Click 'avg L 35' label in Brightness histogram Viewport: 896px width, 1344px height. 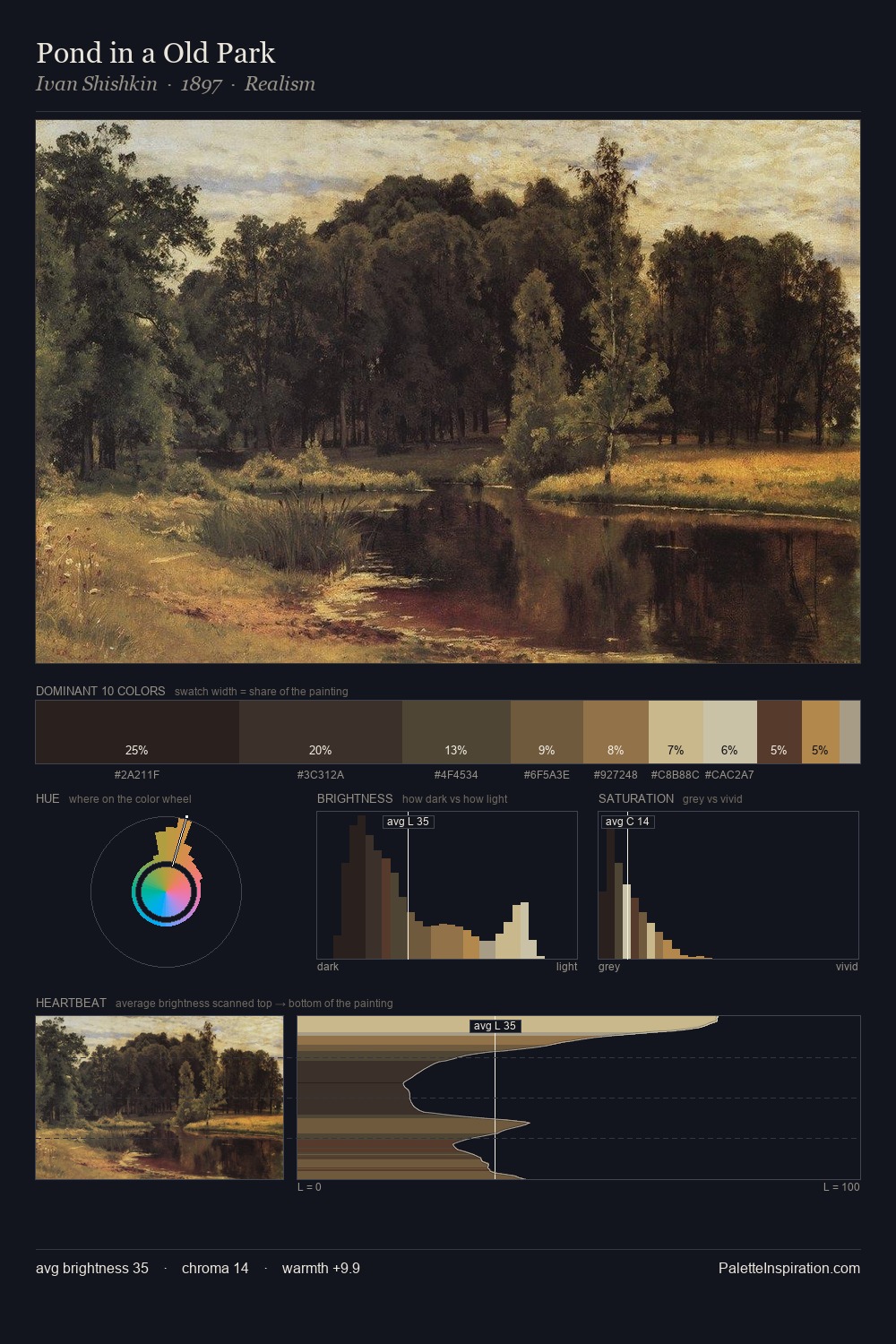pyautogui.click(x=408, y=822)
